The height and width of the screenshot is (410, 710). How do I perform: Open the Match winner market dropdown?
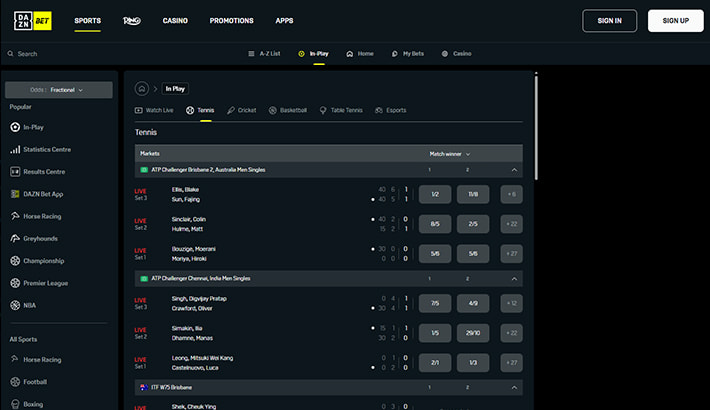click(x=450, y=154)
